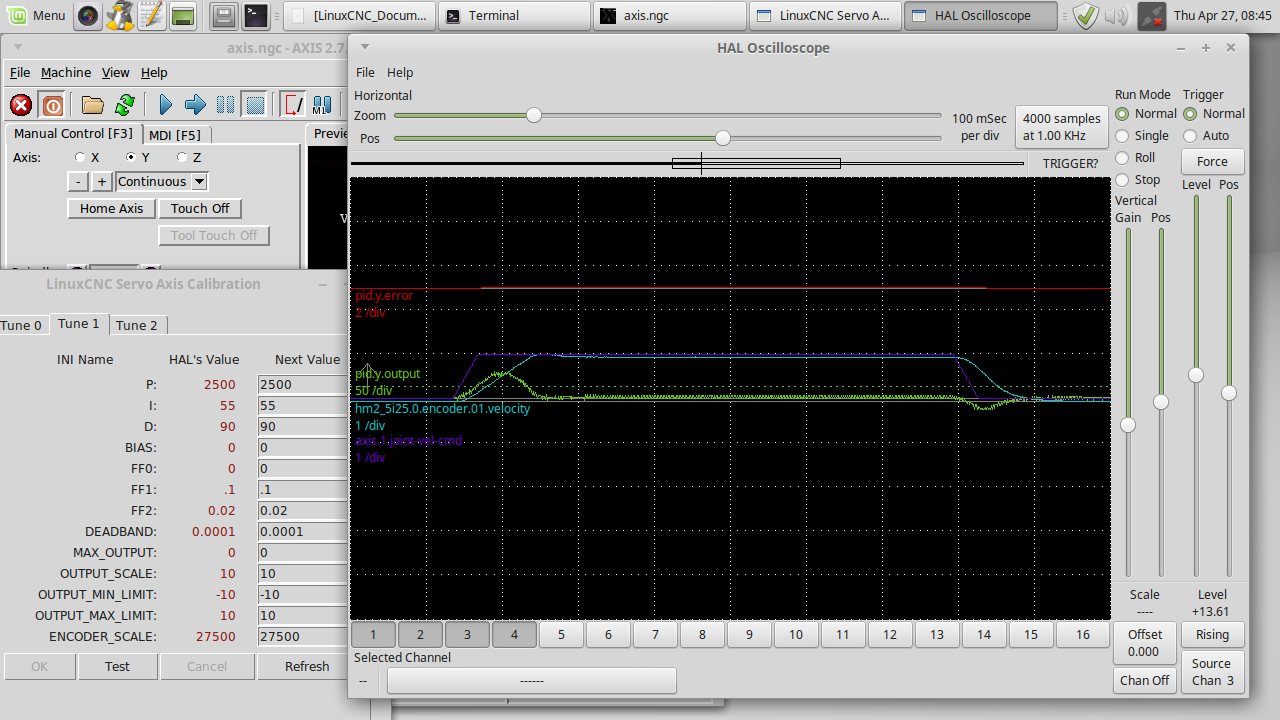Click the Test button in calibration
This screenshot has height=720, width=1280.
point(117,666)
